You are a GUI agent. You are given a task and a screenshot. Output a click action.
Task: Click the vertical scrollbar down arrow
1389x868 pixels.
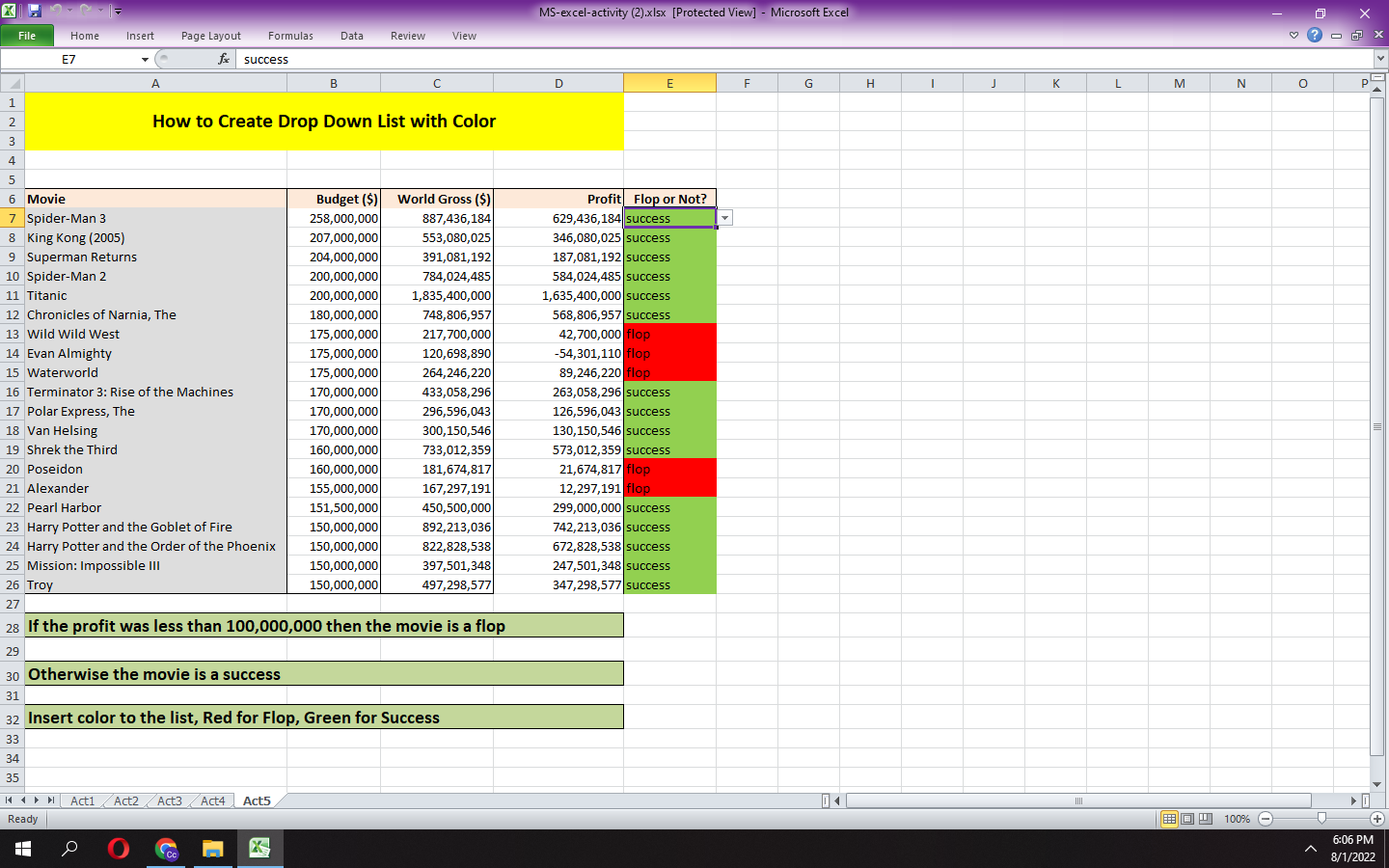(x=1377, y=784)
